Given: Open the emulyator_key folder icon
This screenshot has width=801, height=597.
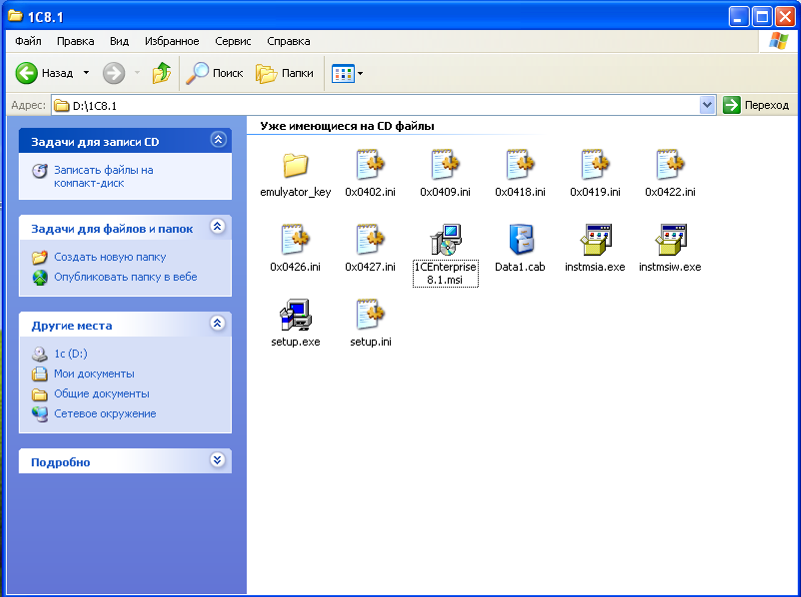Looking at the screenshot, I should [295, 165].
